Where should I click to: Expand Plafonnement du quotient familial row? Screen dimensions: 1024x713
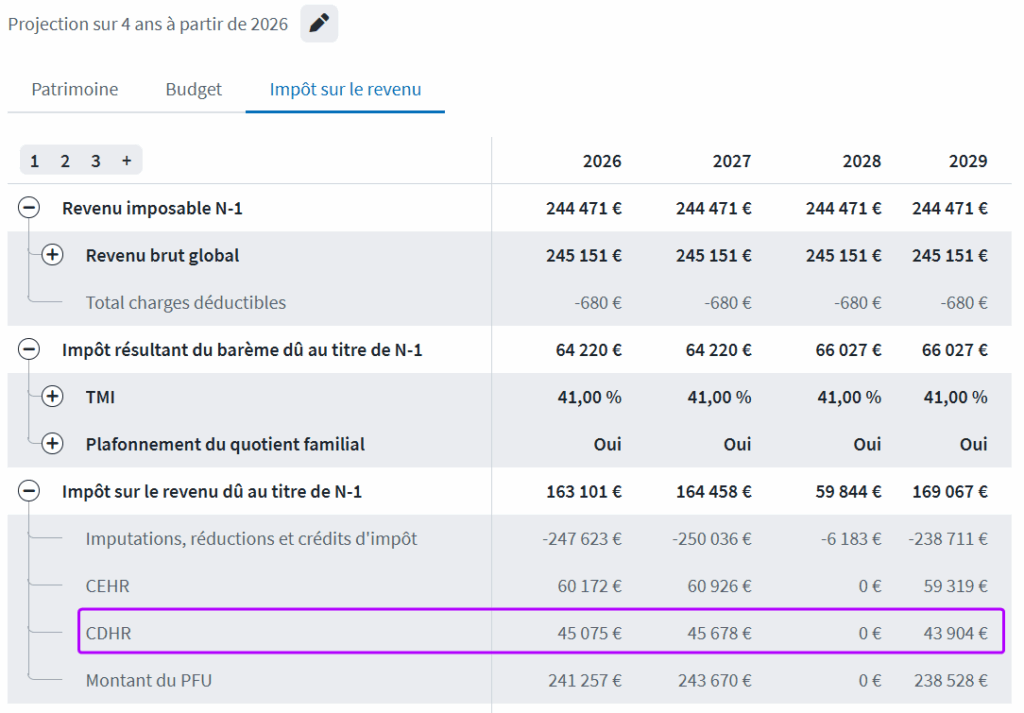tap(52, 444)
